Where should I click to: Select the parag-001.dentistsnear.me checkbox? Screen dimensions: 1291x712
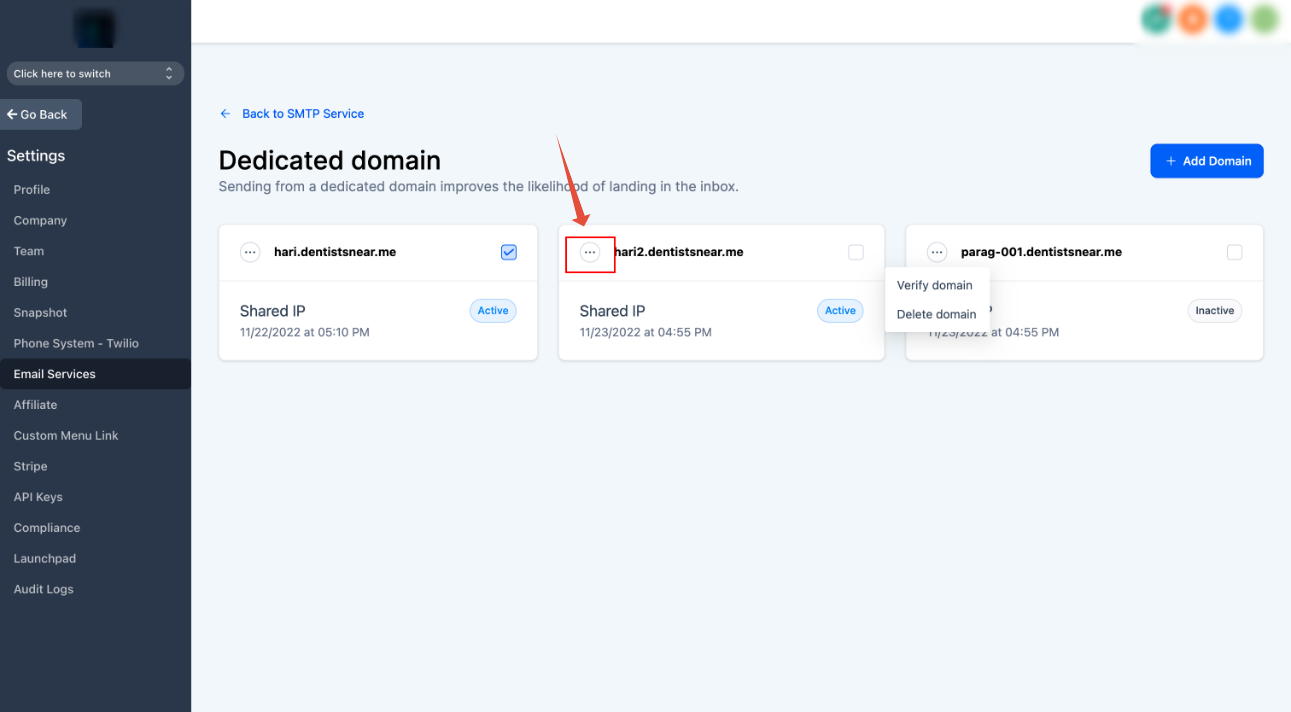[x=1234, y=253]
